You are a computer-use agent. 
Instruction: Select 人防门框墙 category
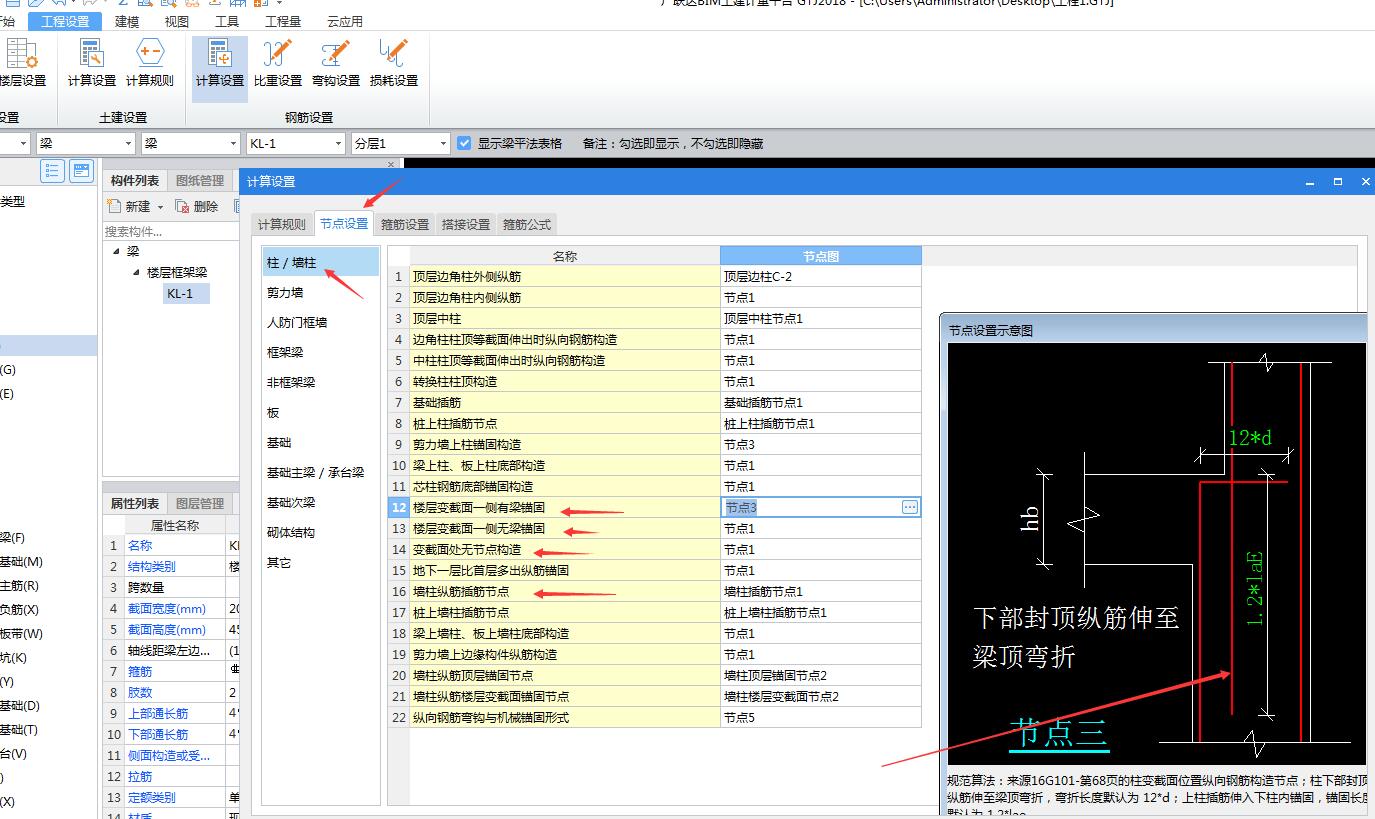click(x=321, y=322)
